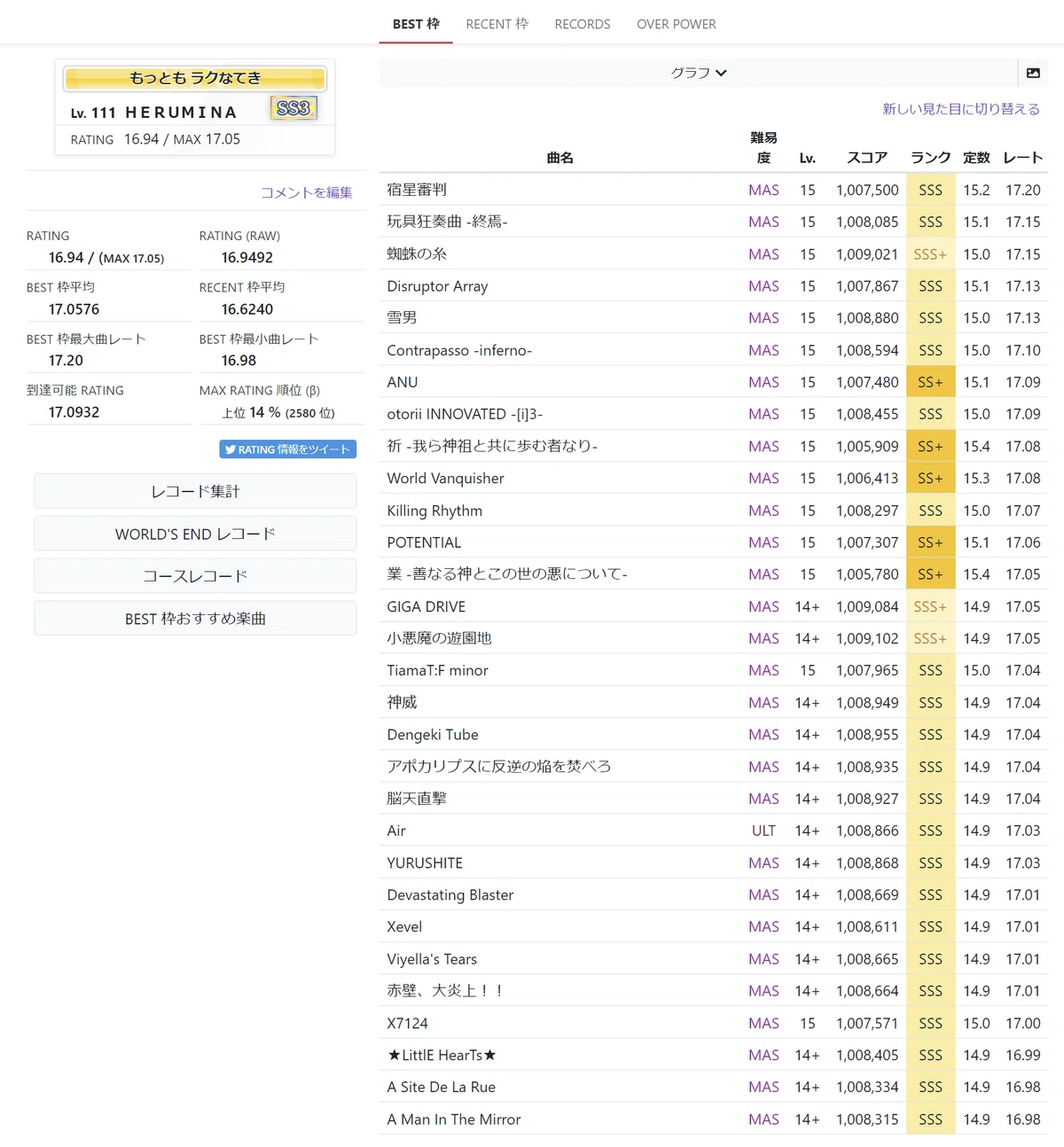
Task: Click the SSS+ rank cell for 蜘蛛の糸
Action: tap(931, 254)
